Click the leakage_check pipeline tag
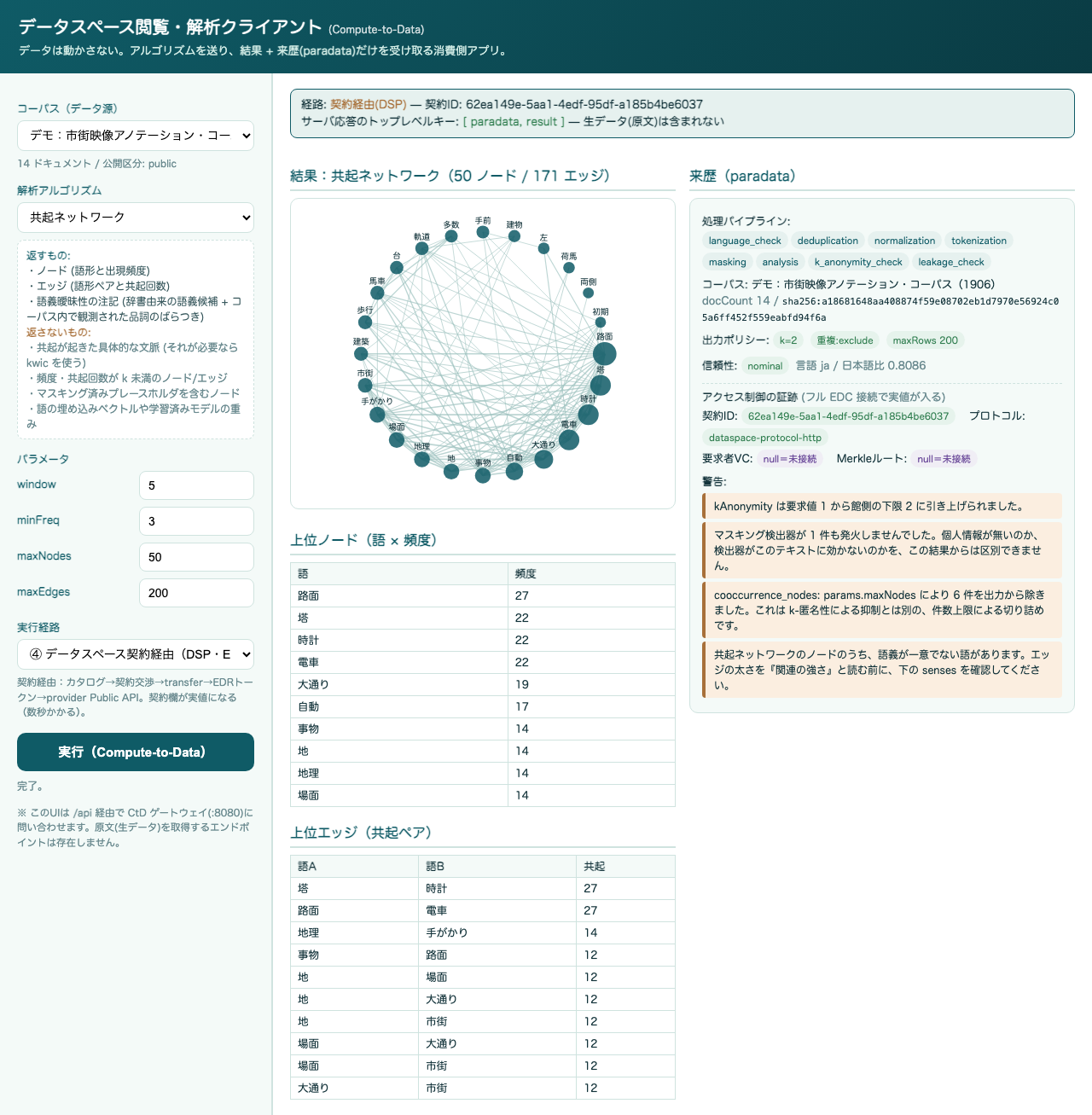The width and height of the screenshot is (1092, 1115). 951,262
